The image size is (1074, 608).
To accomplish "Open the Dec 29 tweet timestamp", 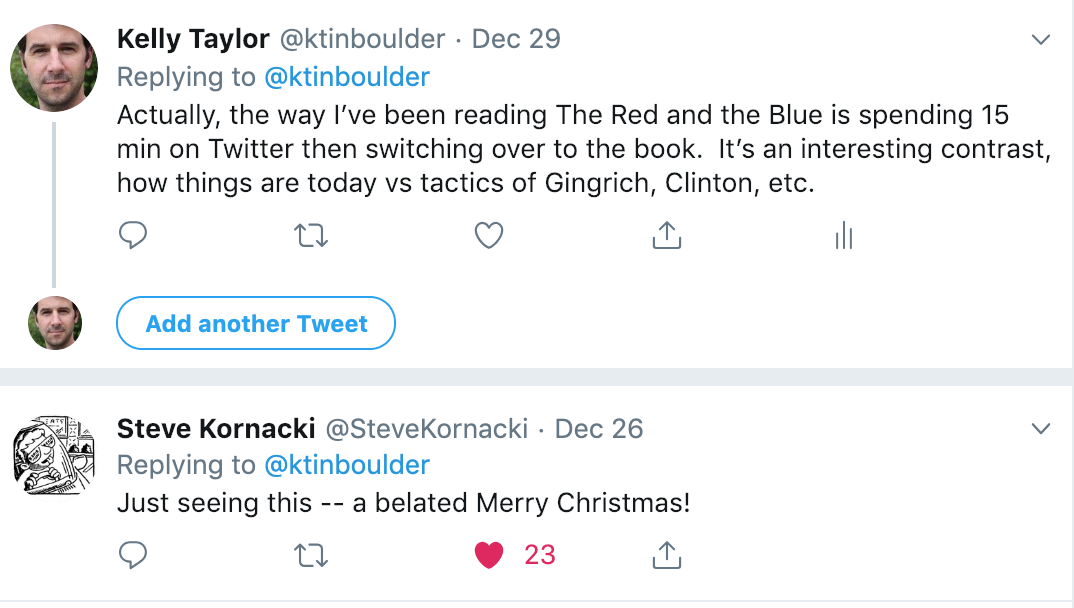I will coord(516,39).
